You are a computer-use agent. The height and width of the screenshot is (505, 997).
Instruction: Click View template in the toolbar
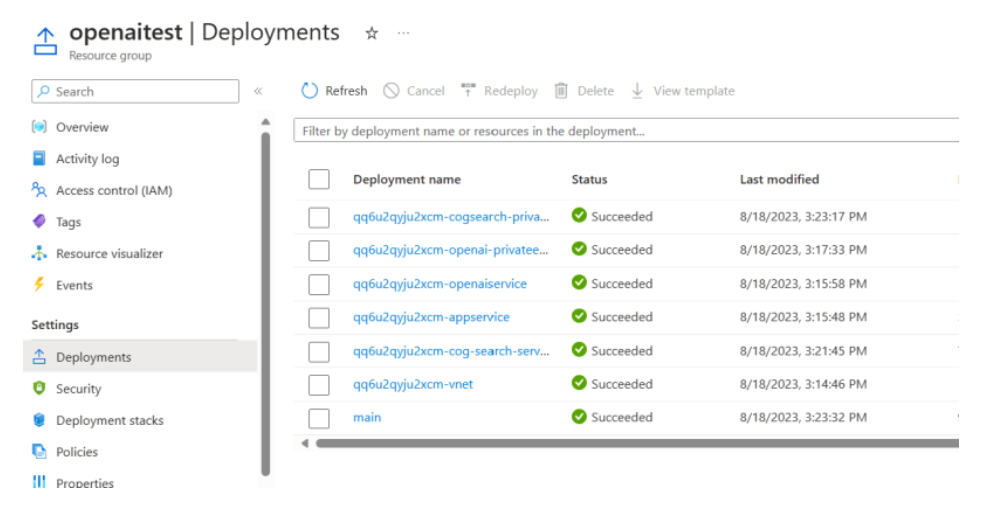click(682, 91)
